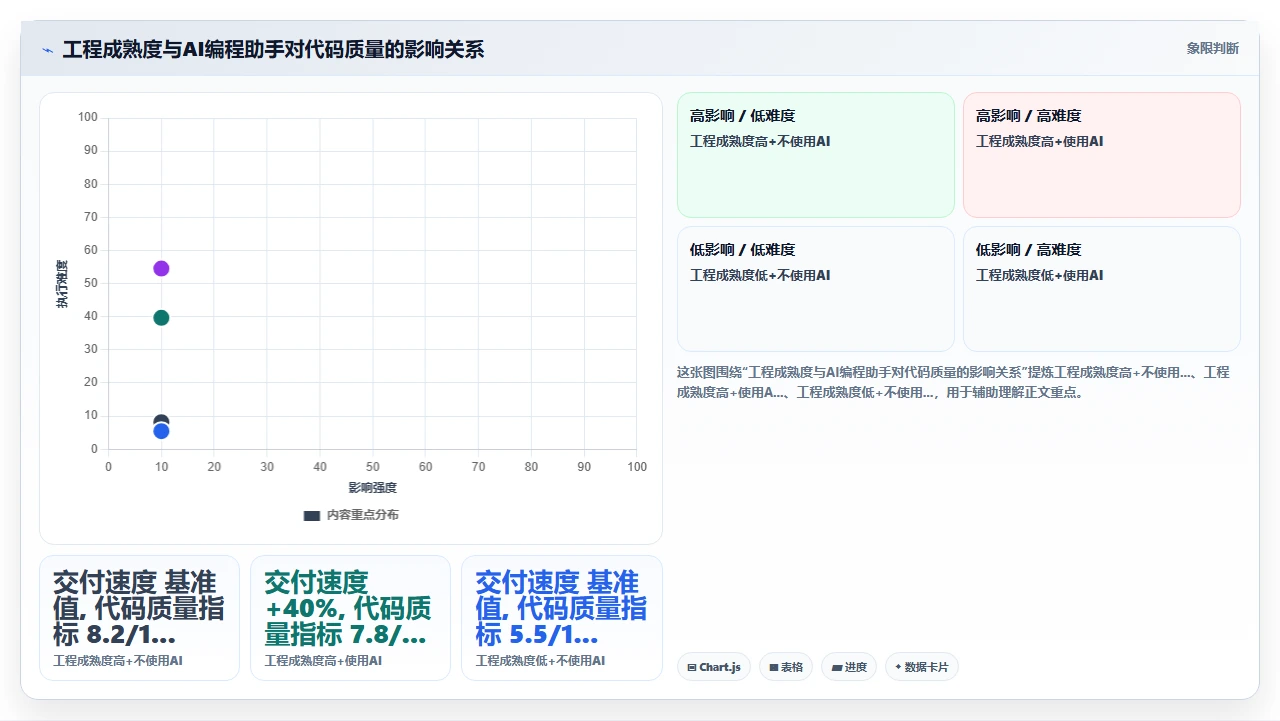Click the 内容重点分布 legend label
1280x721 pixels.
[x=363, y=515]
